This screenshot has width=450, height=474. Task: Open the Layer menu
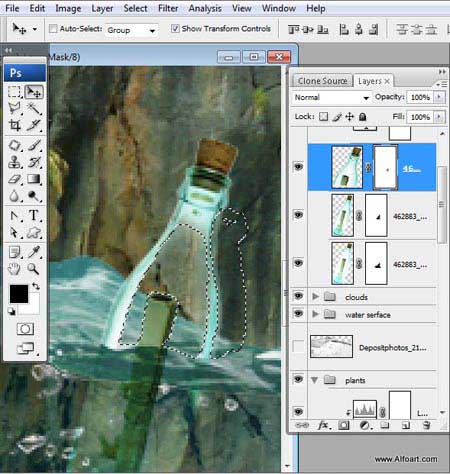pyautogui.click(x=102, y=8)
